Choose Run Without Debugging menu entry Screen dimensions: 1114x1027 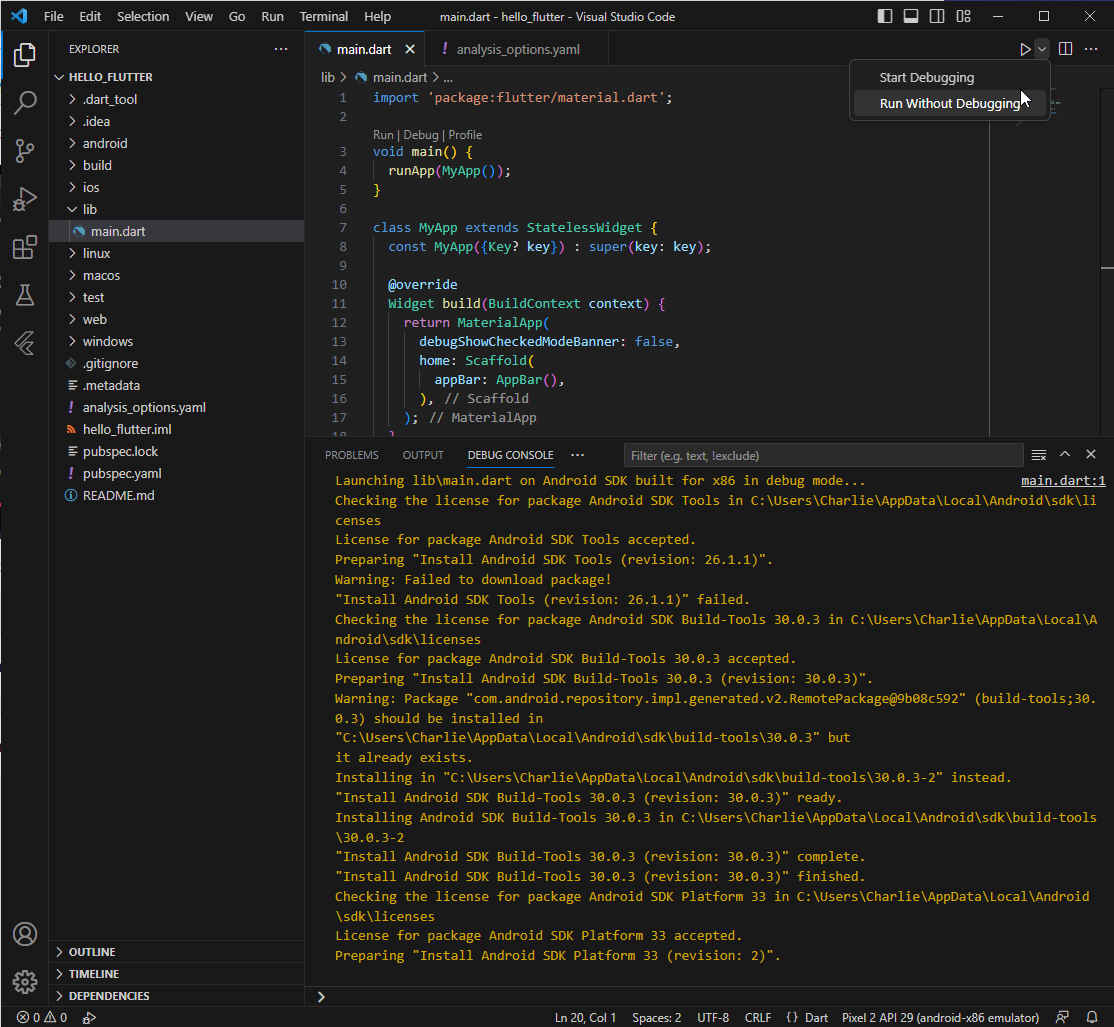949,103
